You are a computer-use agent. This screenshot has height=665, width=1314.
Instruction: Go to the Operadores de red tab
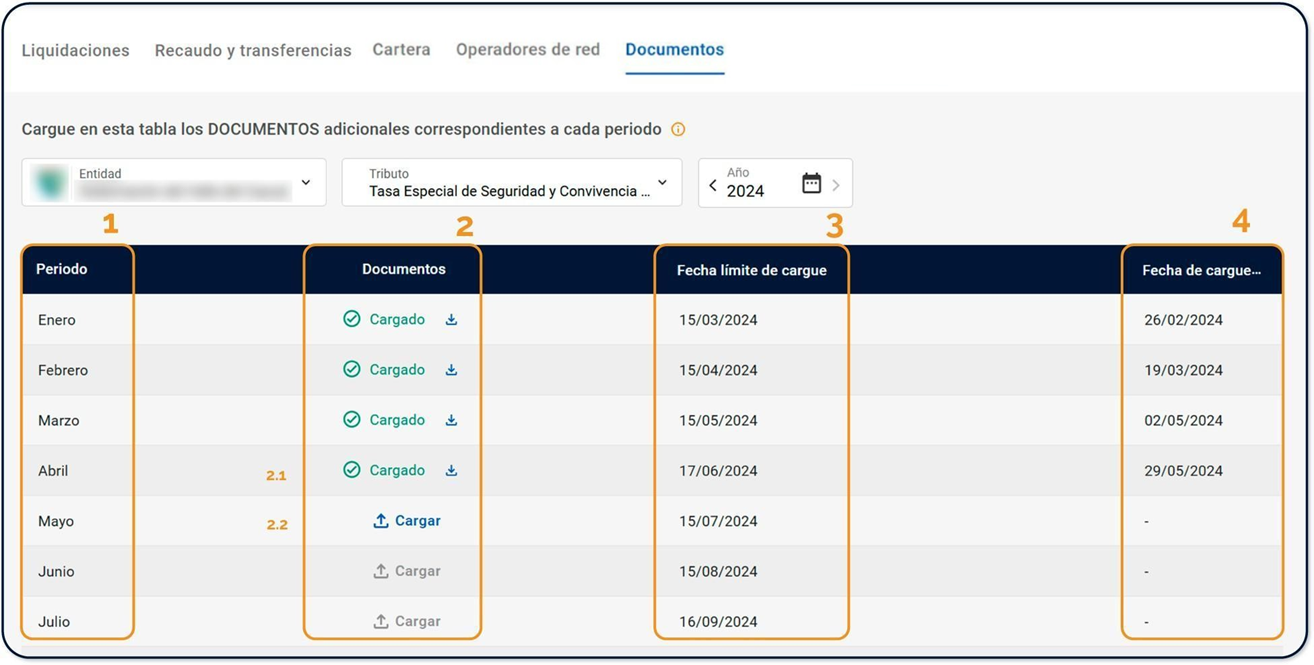click(x=528, y=49)
